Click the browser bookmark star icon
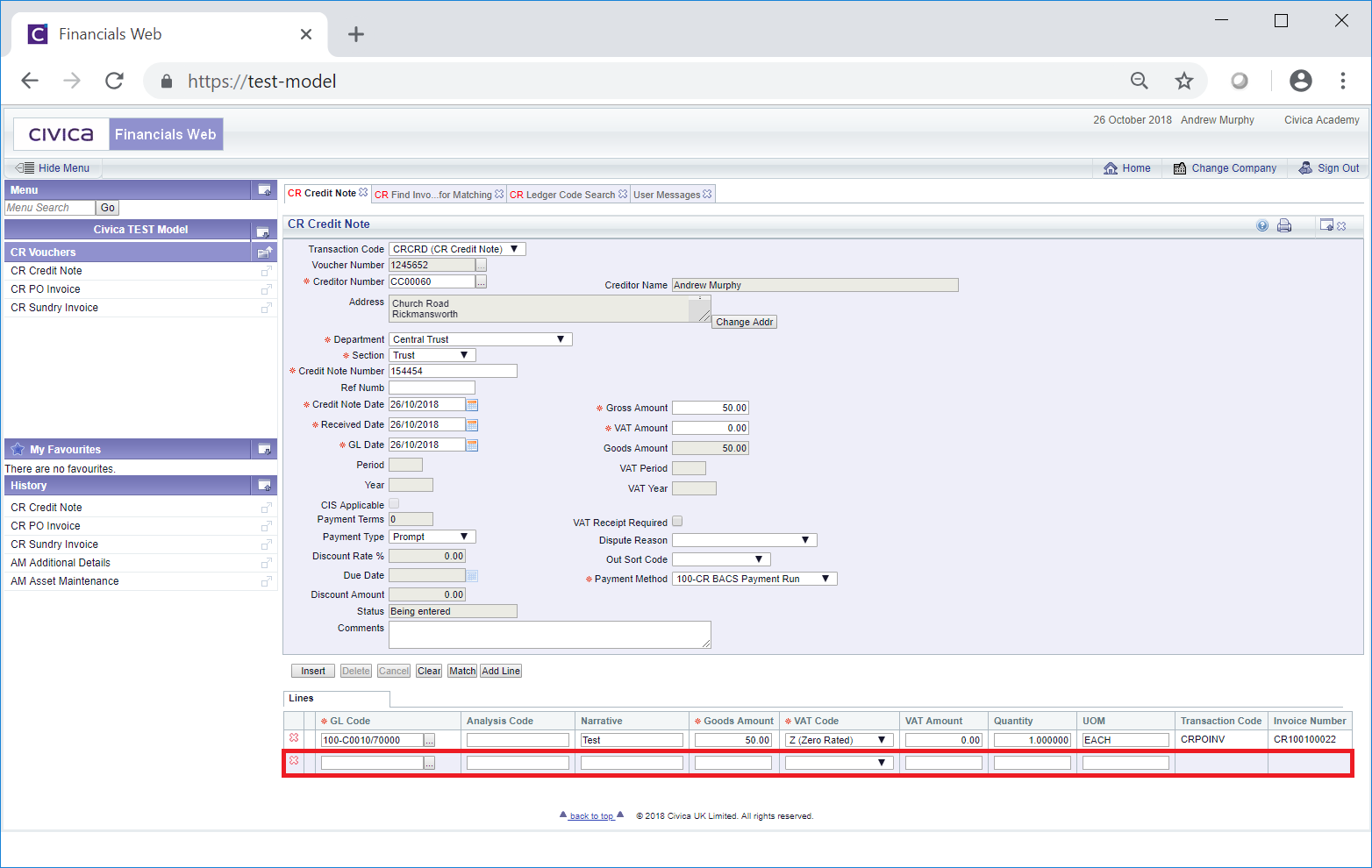 (x=1184, y=81)
